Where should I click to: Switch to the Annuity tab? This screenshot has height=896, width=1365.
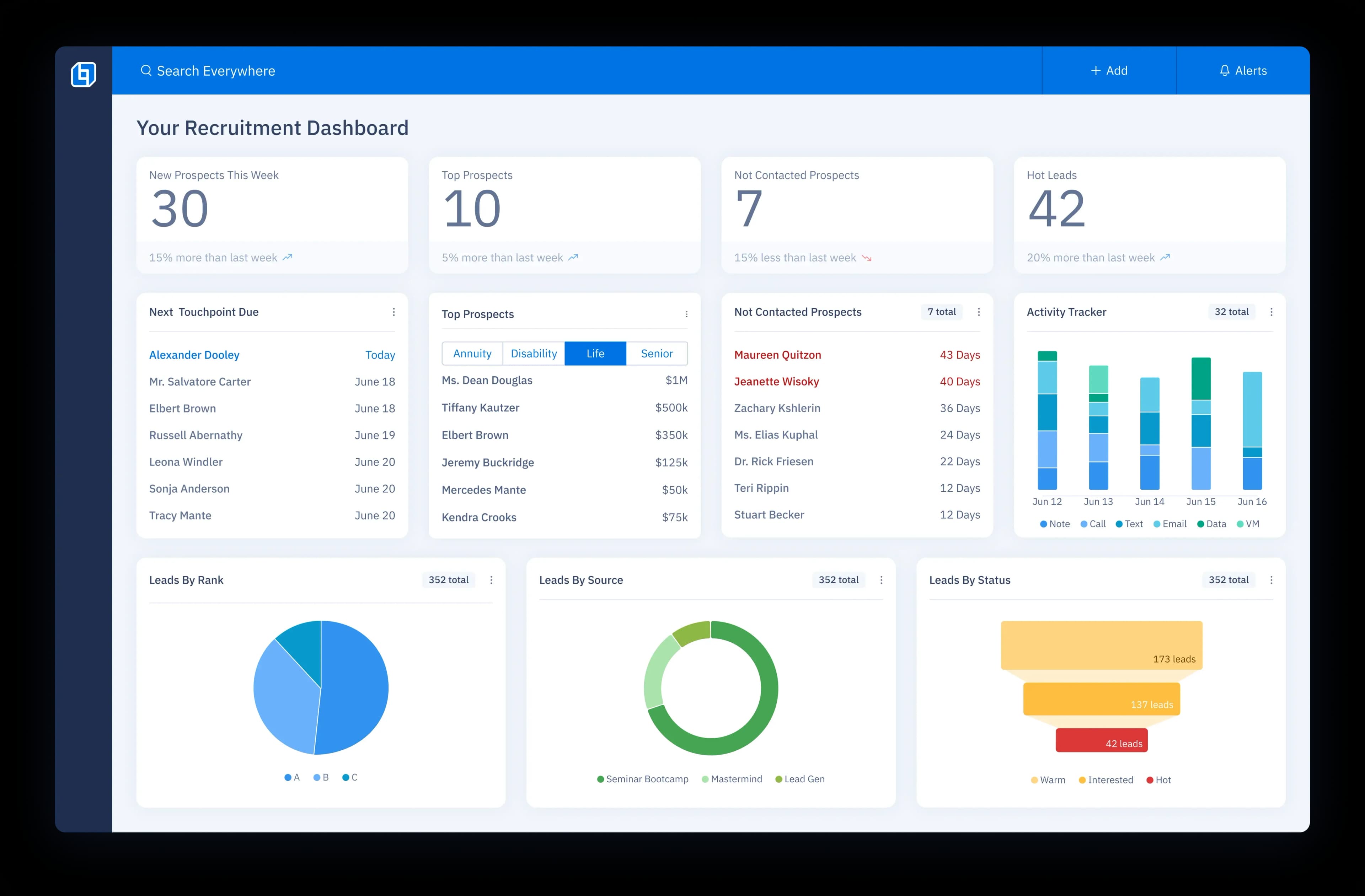point(472,353)
